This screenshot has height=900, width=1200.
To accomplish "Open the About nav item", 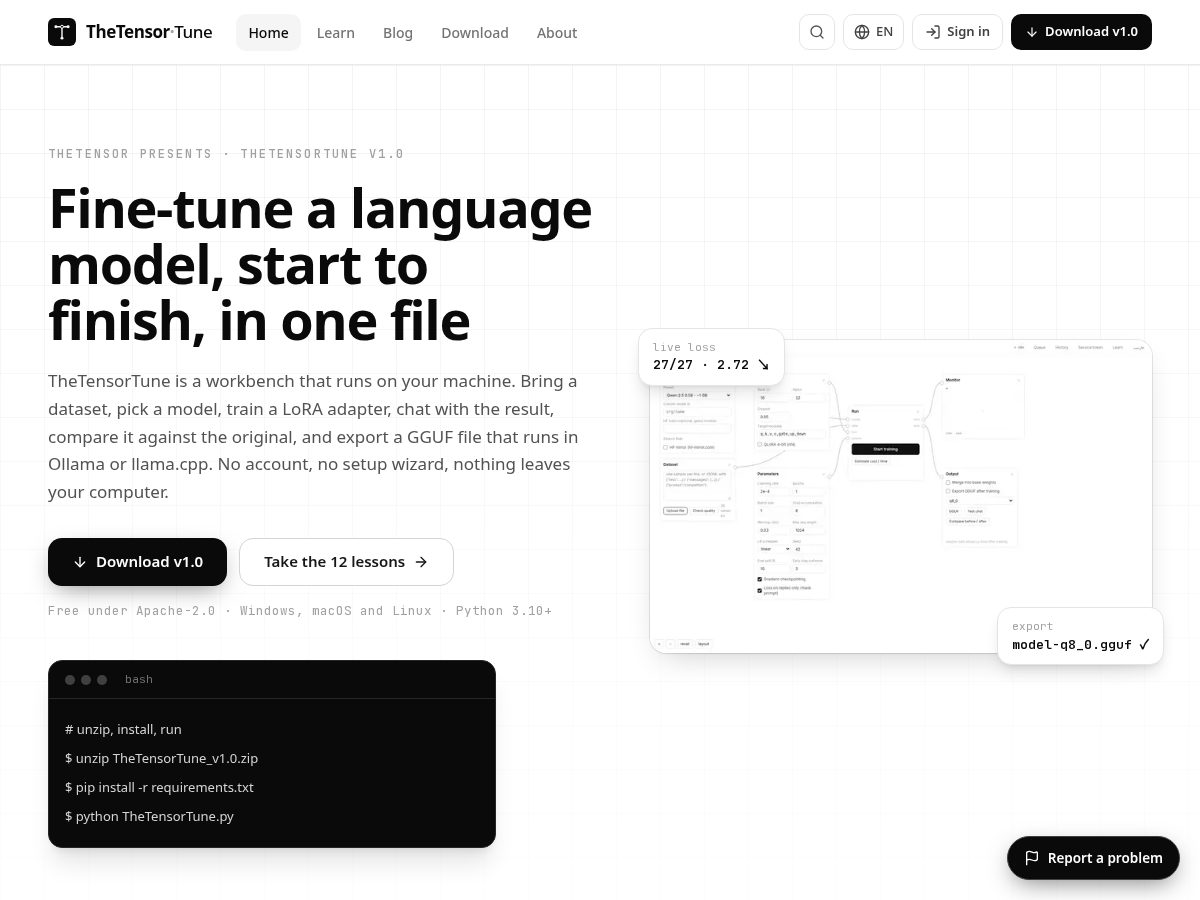I will (557, 33).
